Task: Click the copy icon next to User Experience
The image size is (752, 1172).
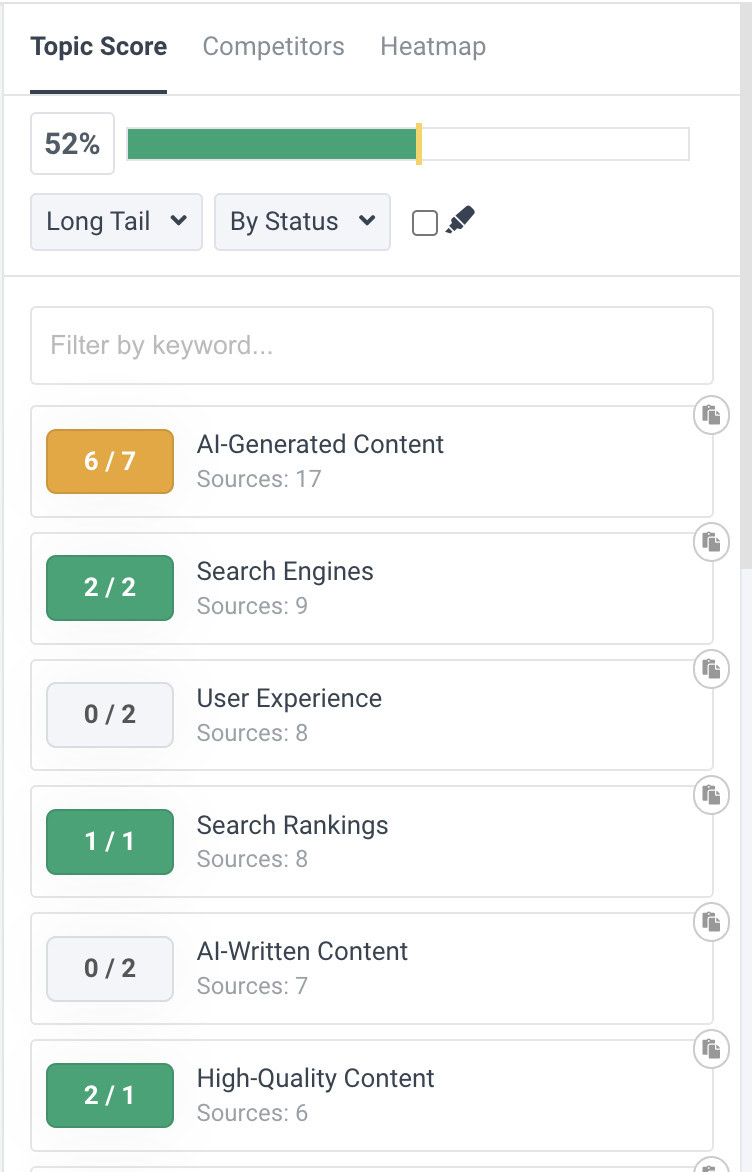Action: tap(711, 670)
